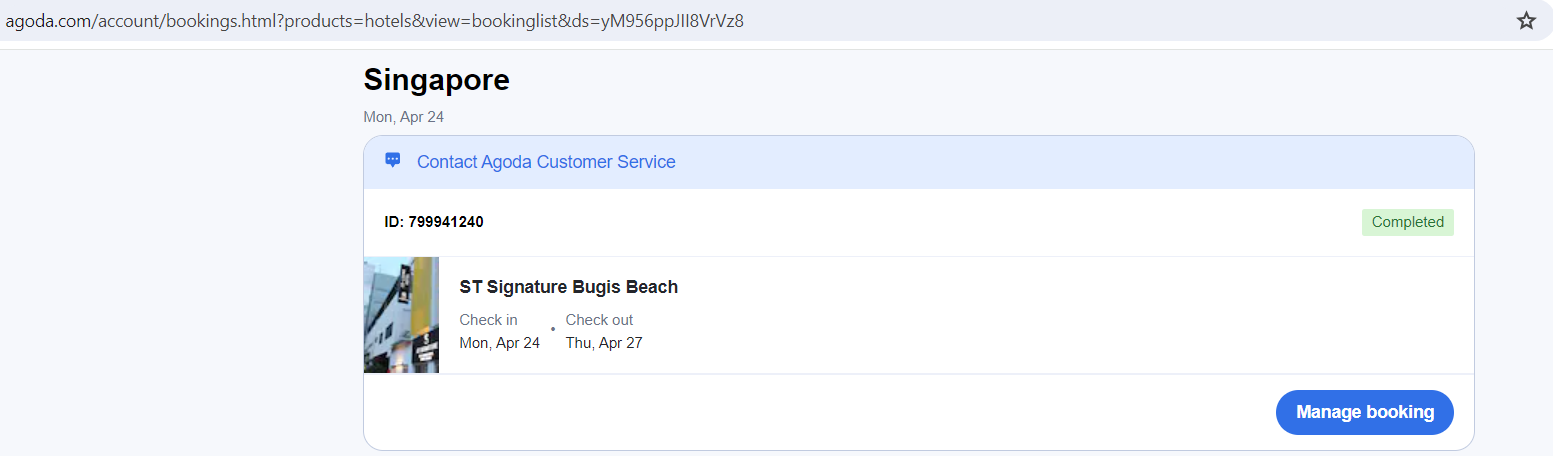Click the Completed status badge
Image resolution: width=1553 pixels, height=456 pixels.
[x=1407, y=222]
